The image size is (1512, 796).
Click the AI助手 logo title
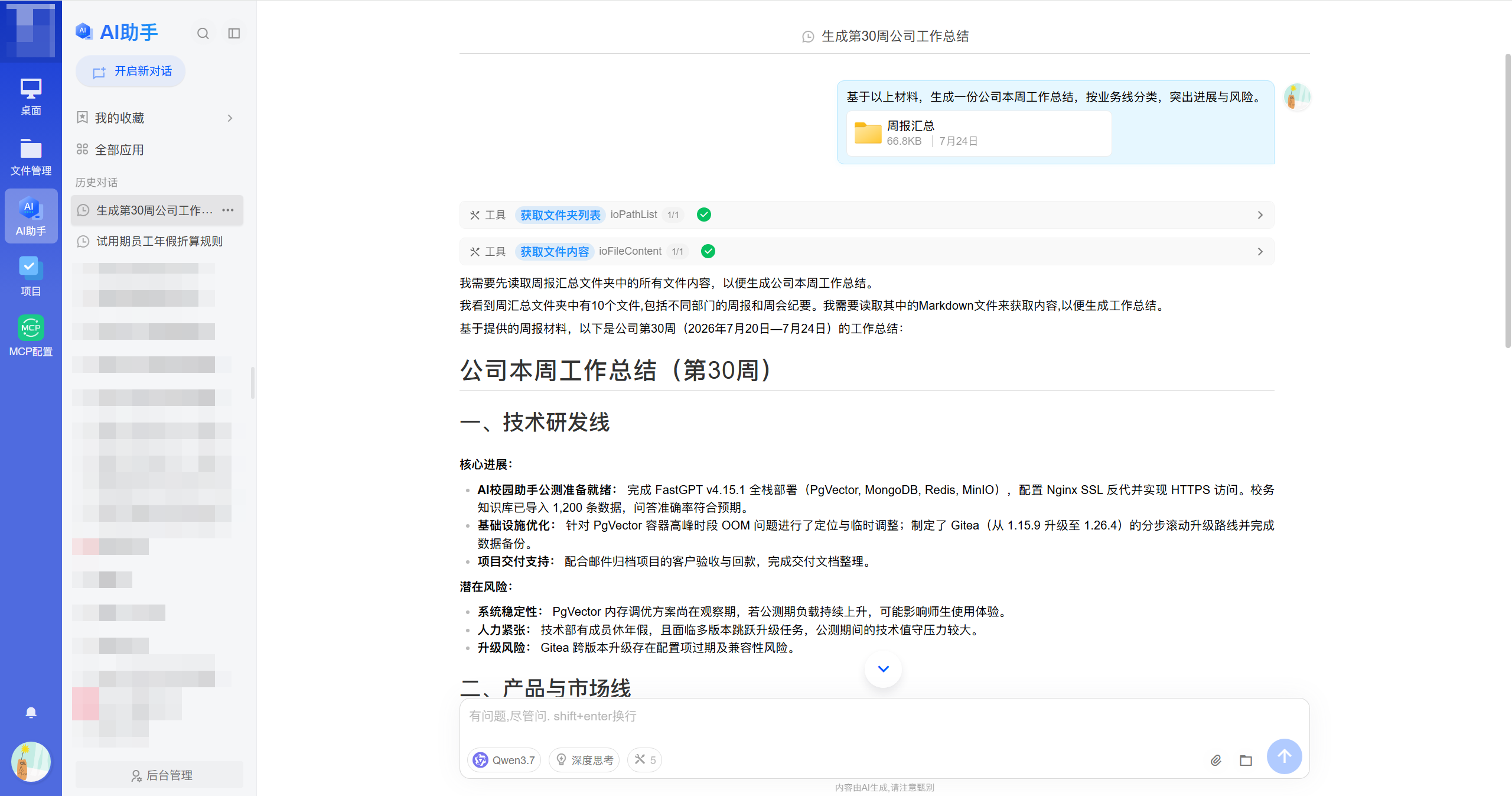click(x=117, y=33)
